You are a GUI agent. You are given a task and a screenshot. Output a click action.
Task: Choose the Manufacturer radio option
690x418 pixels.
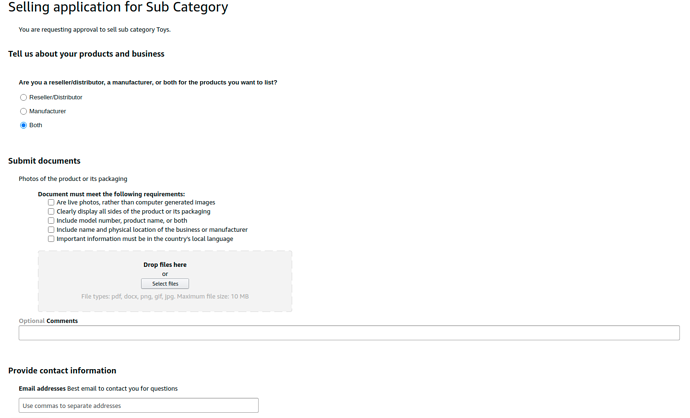pyautogui.click(x=24, y=111)
